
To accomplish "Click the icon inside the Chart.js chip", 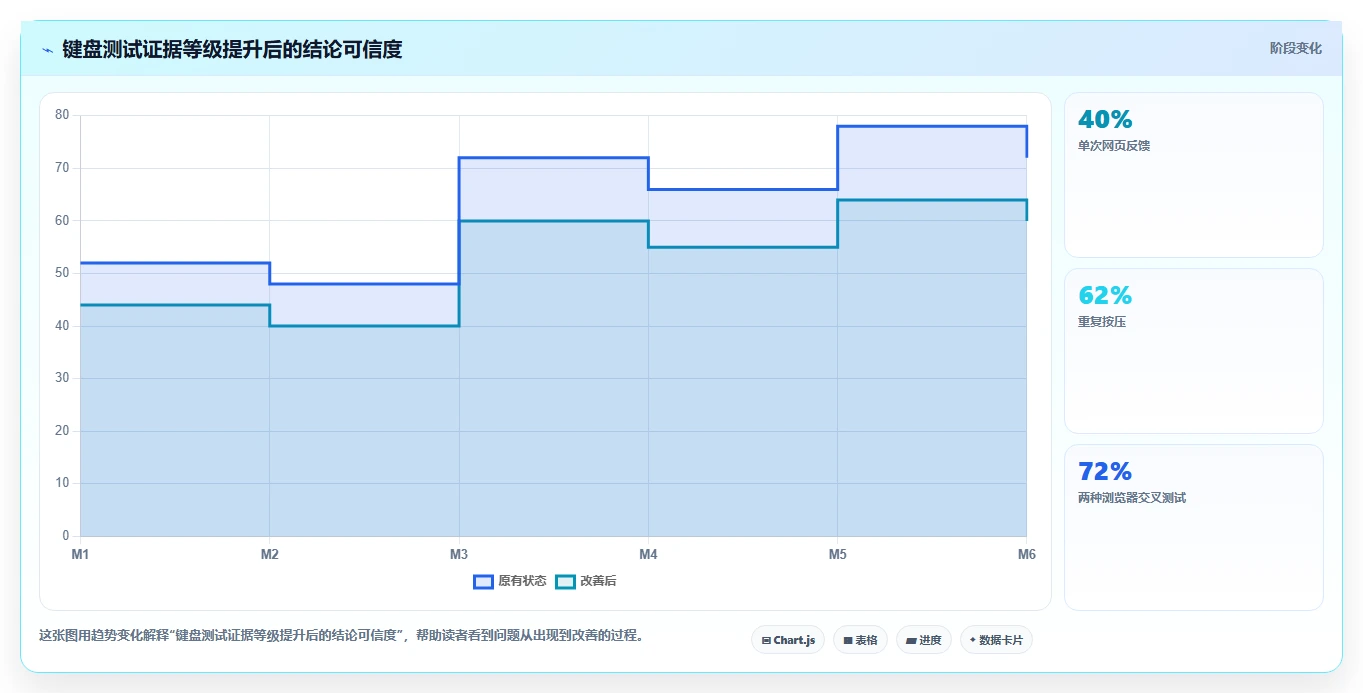I will coord(766,640).
